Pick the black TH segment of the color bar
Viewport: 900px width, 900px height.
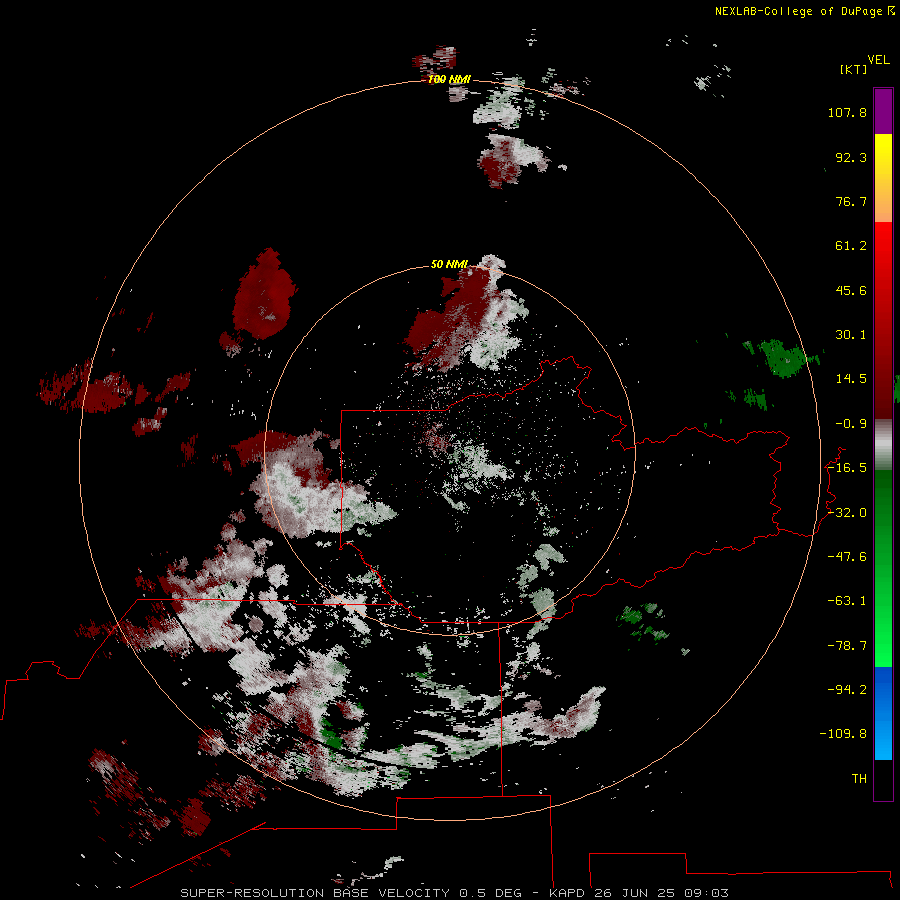(883, 779)
